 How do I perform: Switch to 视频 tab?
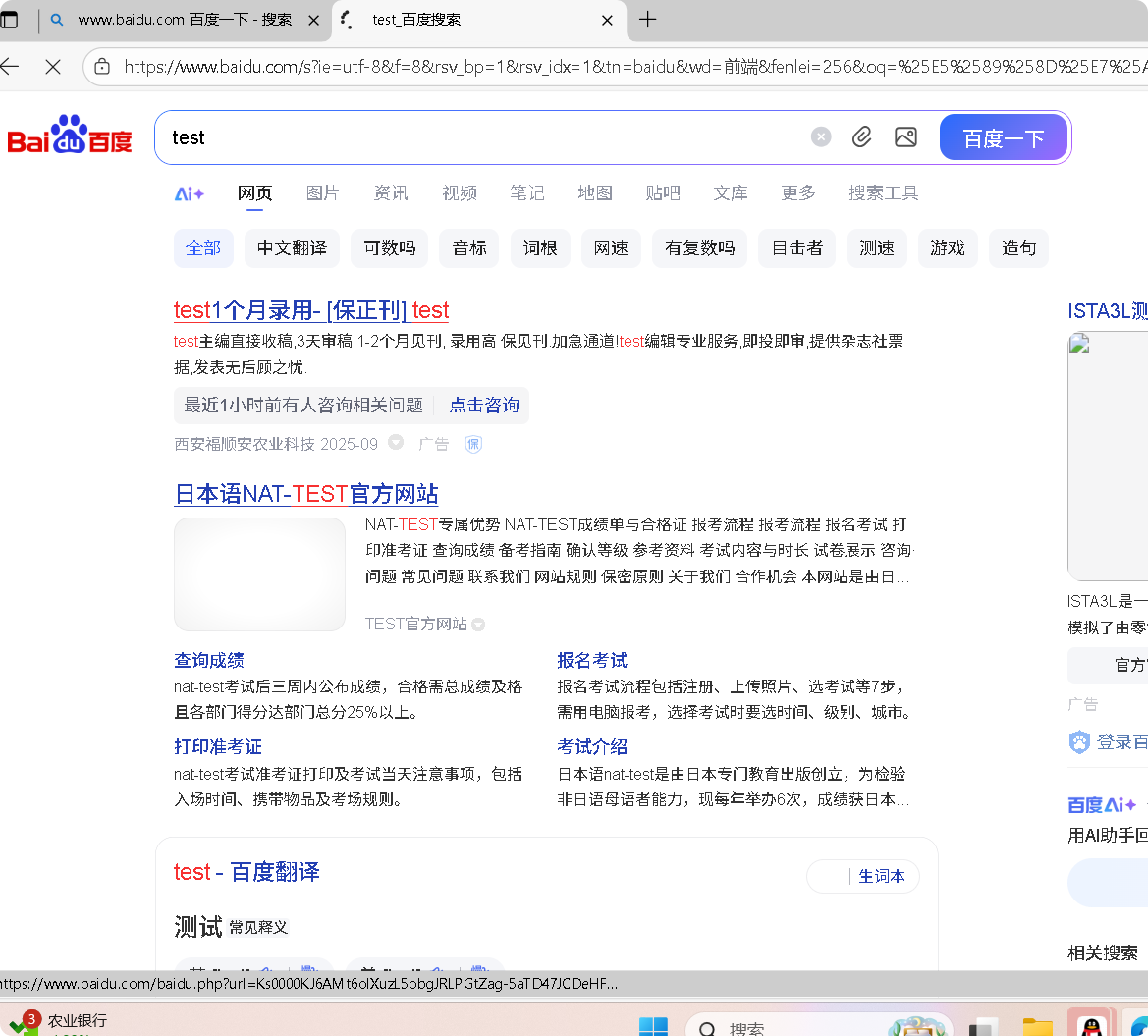pos(459,192)
